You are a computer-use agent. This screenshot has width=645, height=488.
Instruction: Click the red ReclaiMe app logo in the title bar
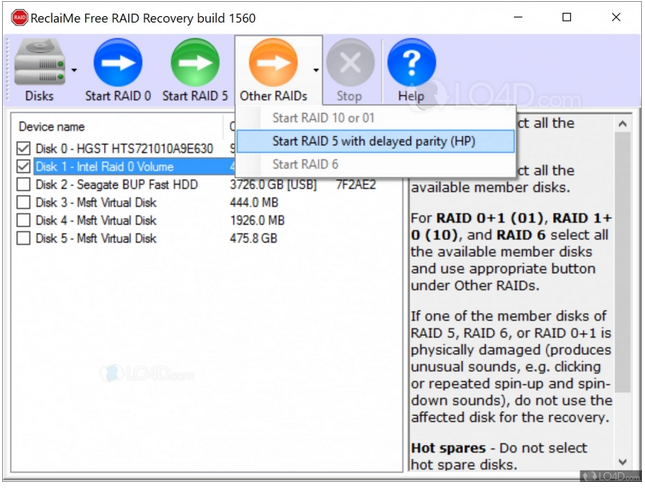19,18
